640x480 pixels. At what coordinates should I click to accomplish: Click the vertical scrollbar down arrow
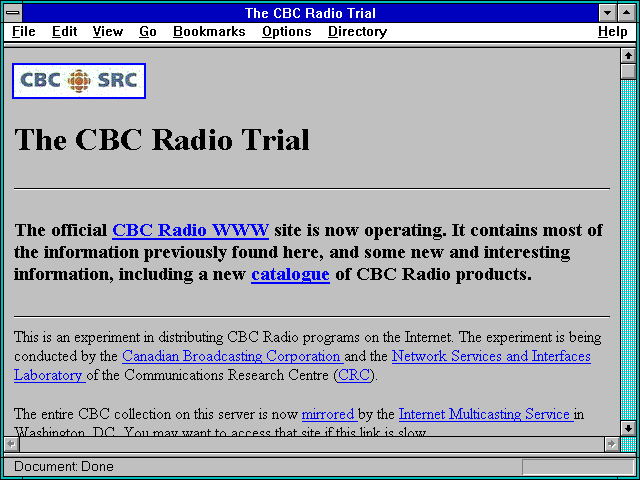point(628,428)
